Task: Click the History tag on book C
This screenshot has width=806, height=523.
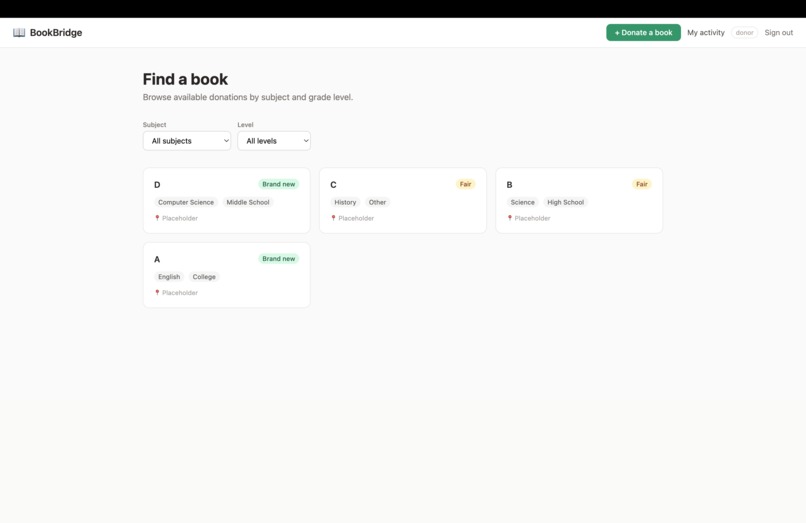Action: [345, 202]
